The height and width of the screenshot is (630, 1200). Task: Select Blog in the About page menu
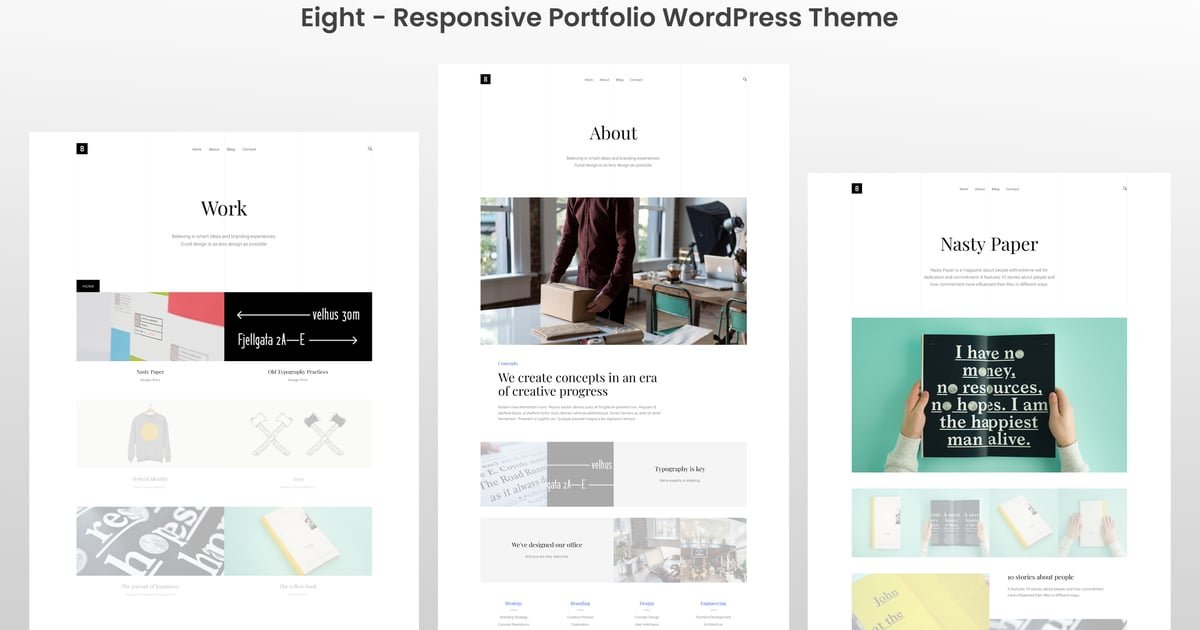[x=619, y=80]
